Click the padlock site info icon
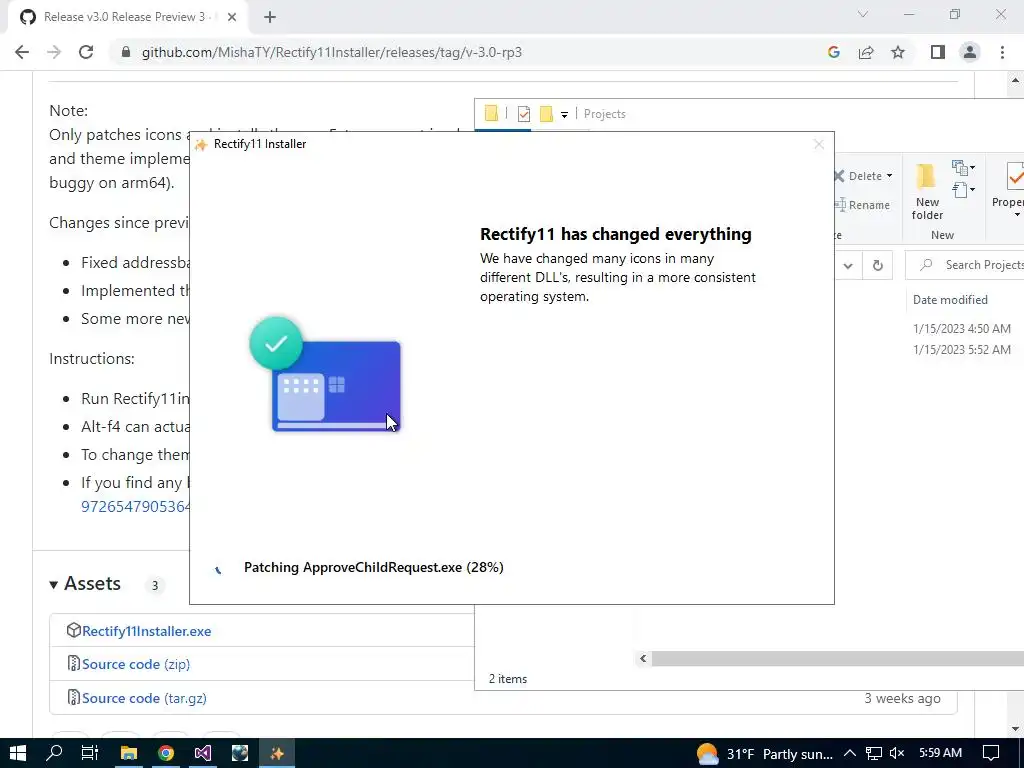The height and width of the screenshot is (768, 1024). tap(125, 52)
